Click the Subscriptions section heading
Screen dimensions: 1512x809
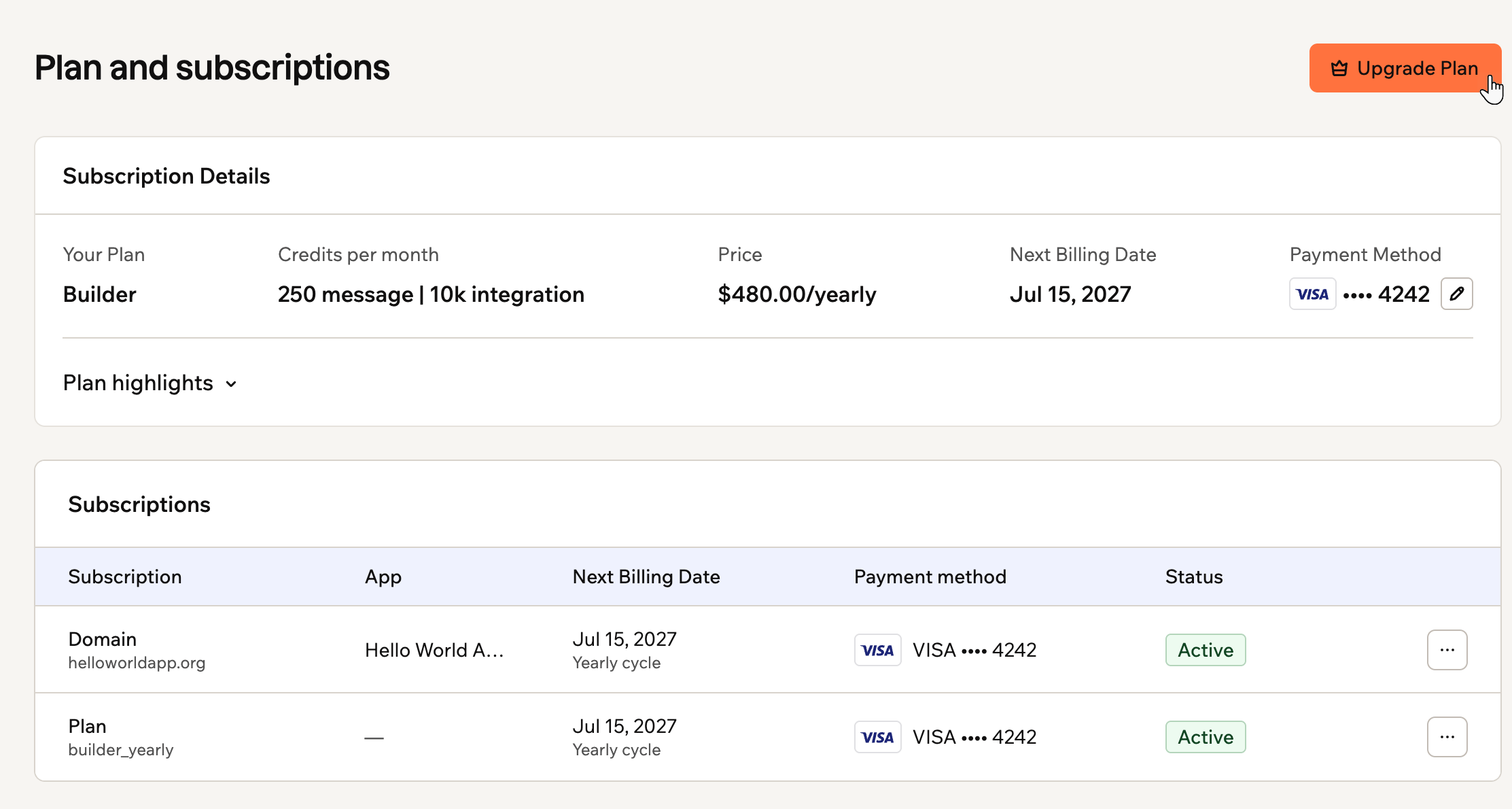coord(139,504)
